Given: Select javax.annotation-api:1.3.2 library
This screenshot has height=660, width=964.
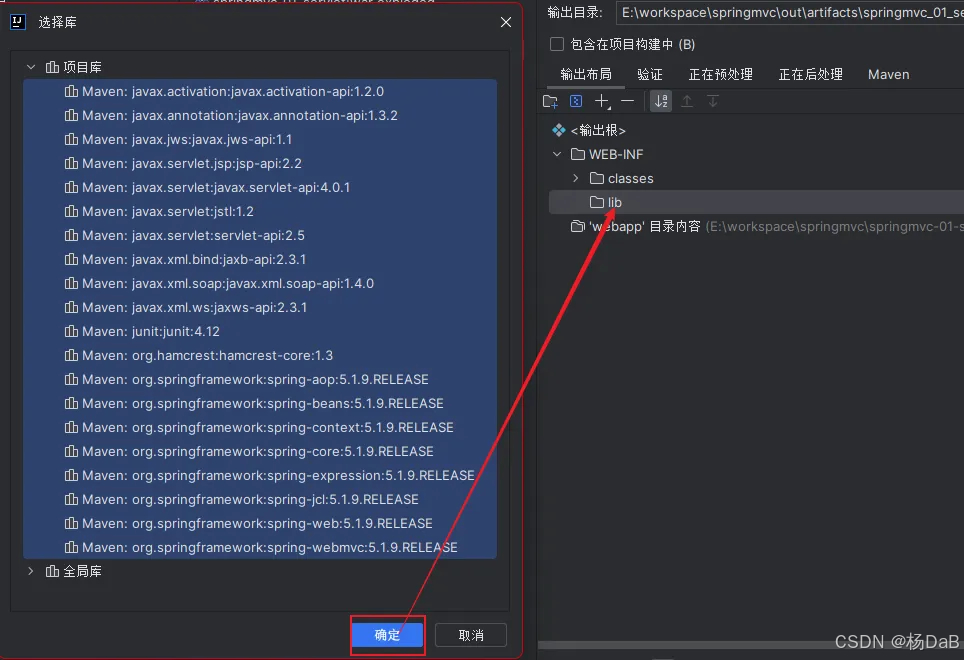Looking at the screenshot, I should tap(259, 116).
